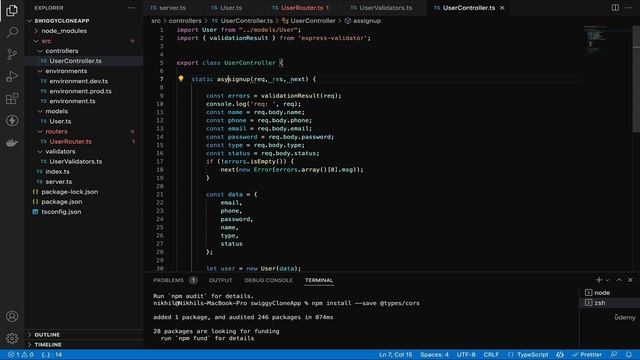Open the Docker whale icon view

point(12,142)
